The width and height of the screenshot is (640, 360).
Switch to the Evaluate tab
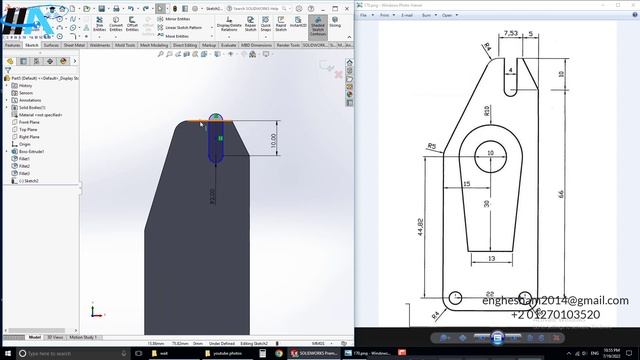pyautogui.click(x=229, y=45)
